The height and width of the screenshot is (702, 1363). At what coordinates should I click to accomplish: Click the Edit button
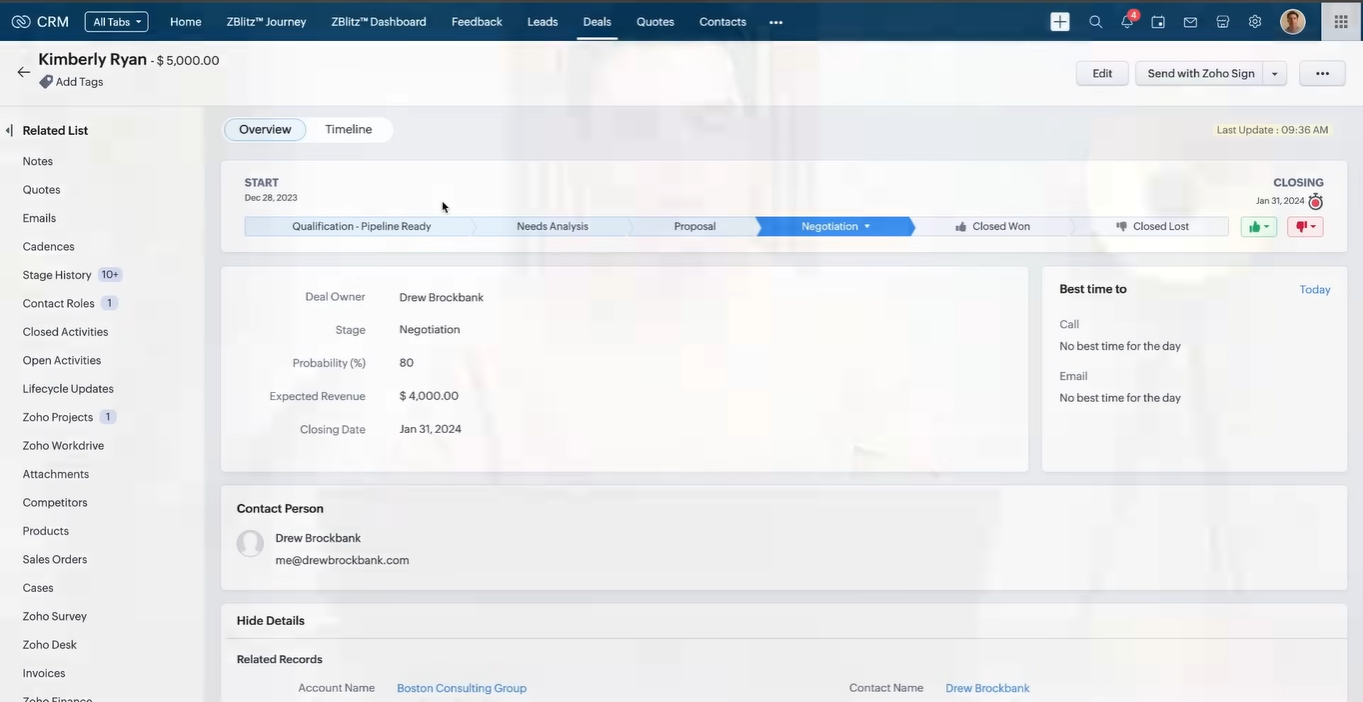point(1100,73)
